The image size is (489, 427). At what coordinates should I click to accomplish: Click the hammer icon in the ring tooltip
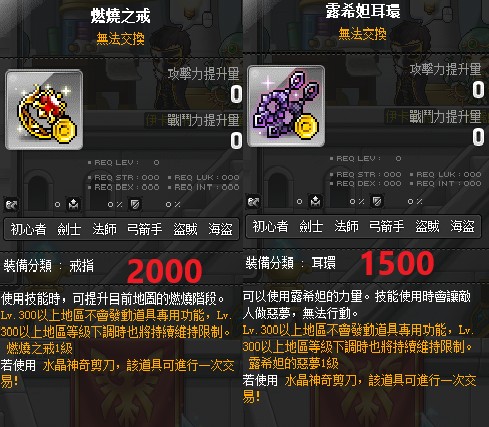[11, 204]
